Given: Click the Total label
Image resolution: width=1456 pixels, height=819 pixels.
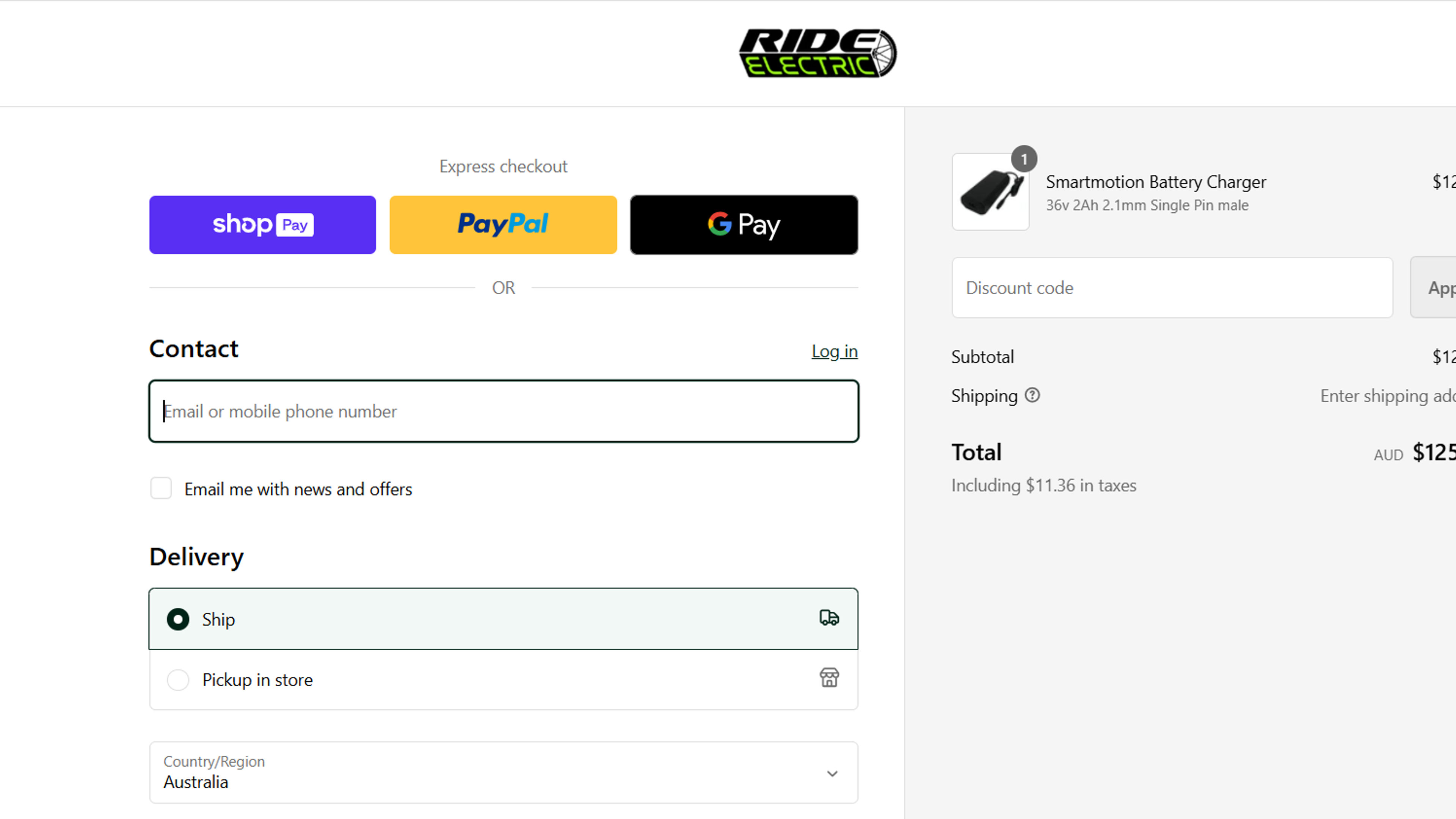Looking at the screenshot, I should point(976,453).
